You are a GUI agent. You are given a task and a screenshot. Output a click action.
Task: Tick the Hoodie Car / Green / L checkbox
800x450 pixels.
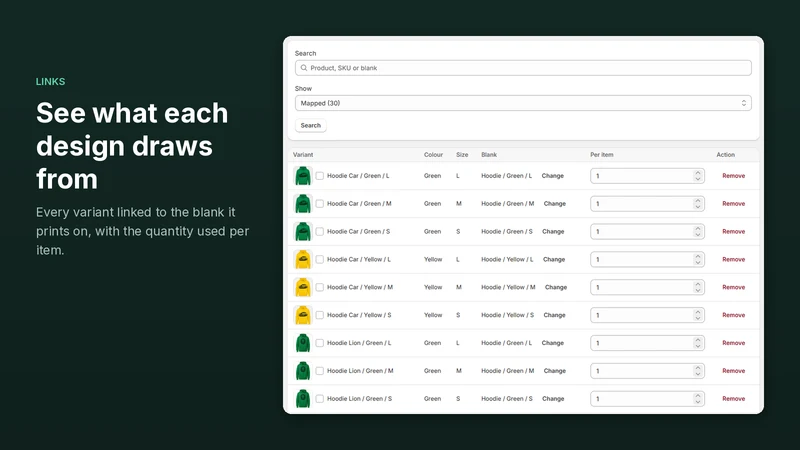(319, 176)
